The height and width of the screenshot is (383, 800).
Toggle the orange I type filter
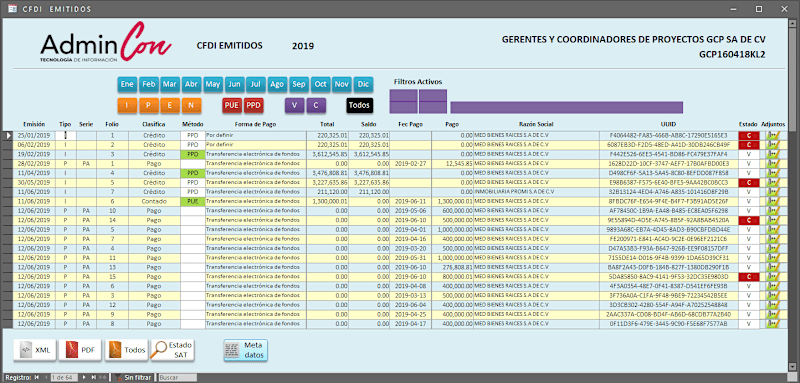pyautogui.click(x=127, y=105)
